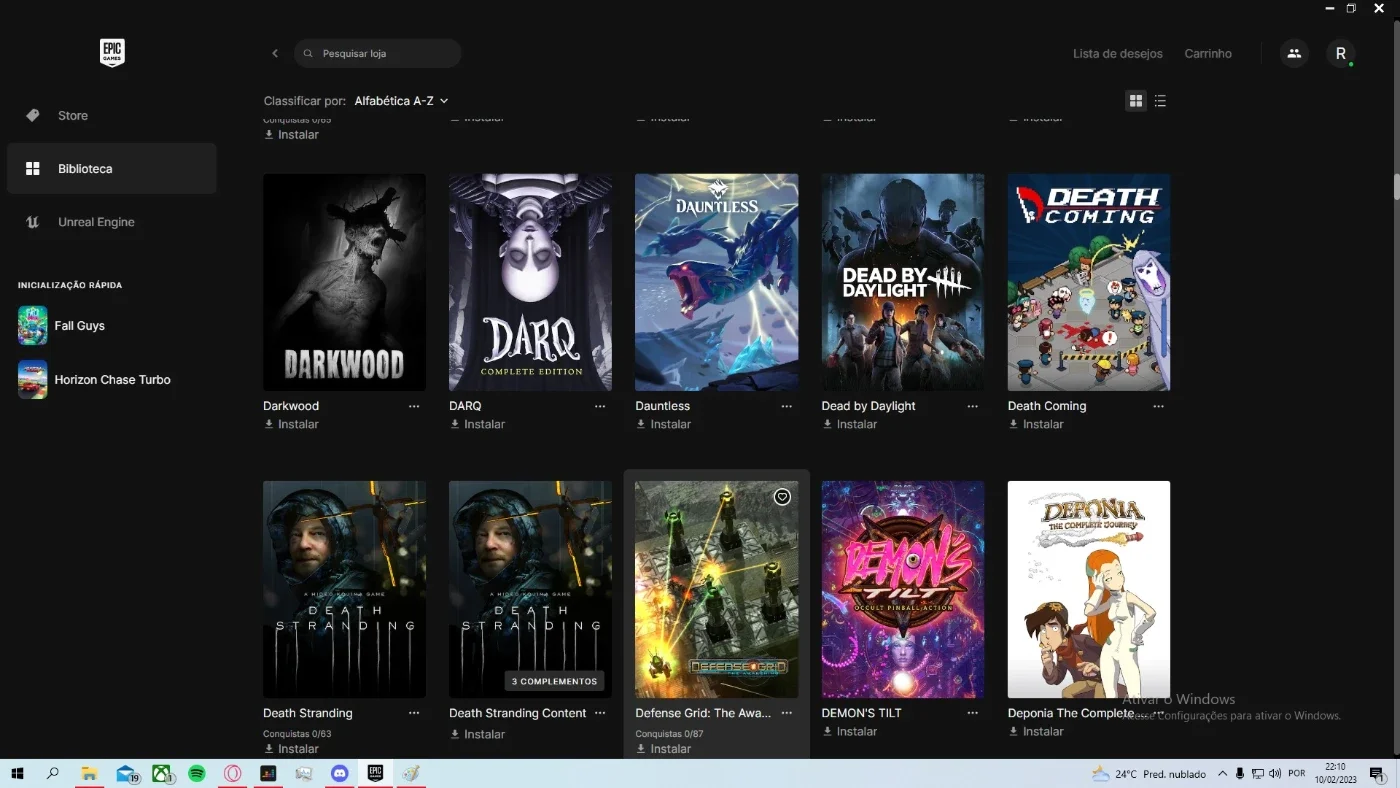Open the notification center icon
Screen dimensions: 1400x788
1377,773
